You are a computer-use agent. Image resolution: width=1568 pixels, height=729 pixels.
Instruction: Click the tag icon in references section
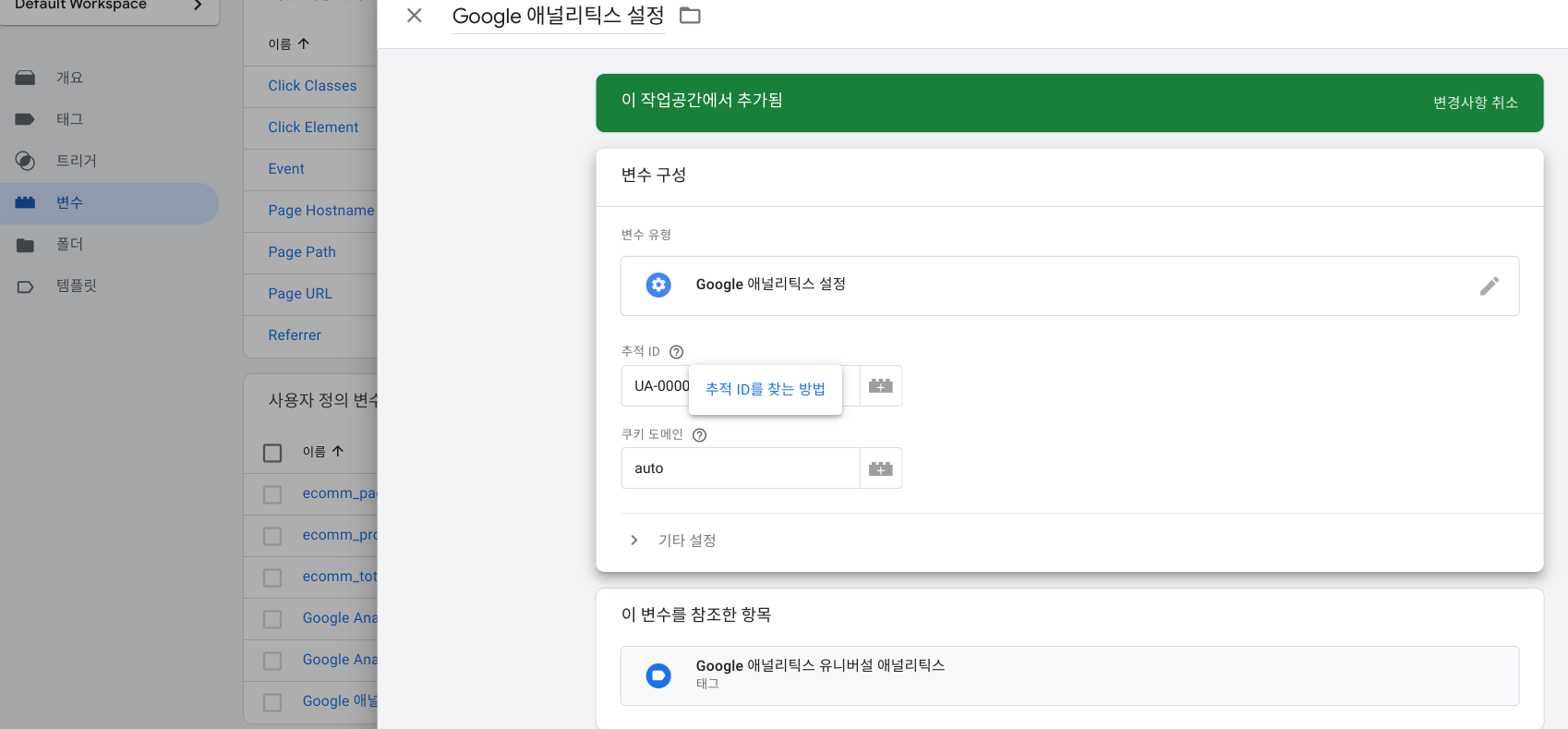[x=658, y=676]
